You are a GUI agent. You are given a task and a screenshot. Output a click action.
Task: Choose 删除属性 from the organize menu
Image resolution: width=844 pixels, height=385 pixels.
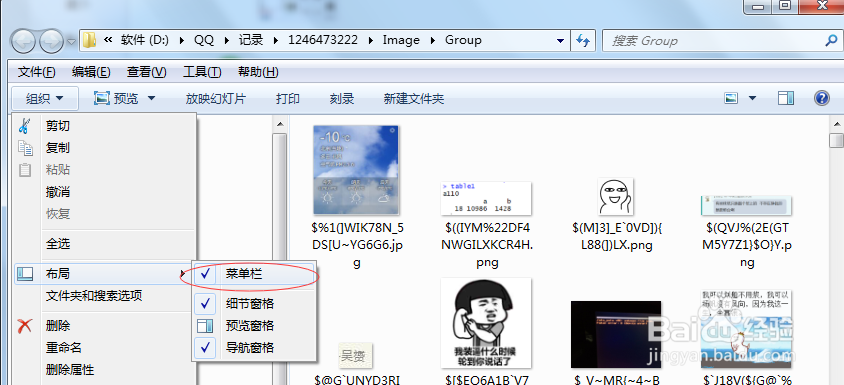69,370
